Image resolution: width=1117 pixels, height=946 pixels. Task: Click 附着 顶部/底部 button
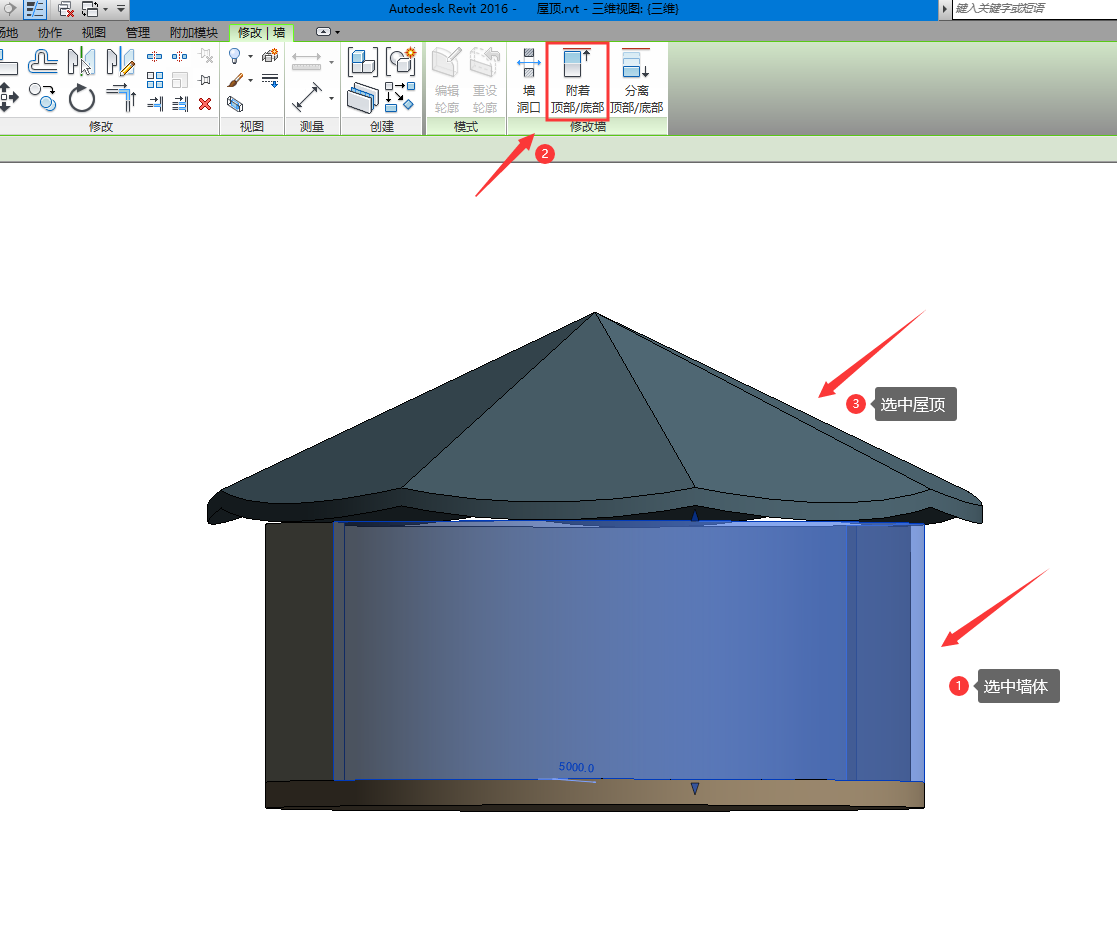(x=577, y=80)
